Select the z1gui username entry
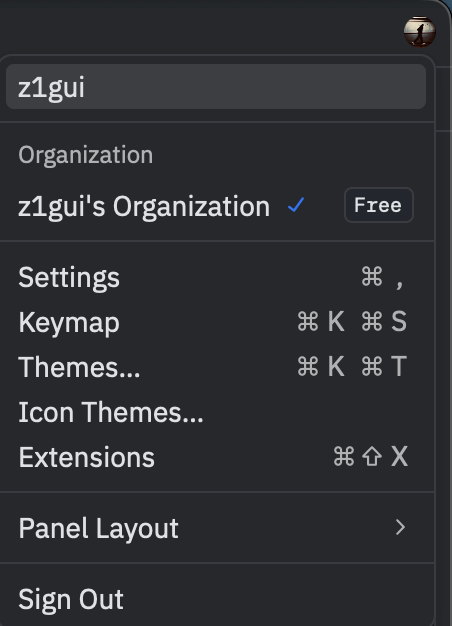The image size is (452, 626). click(x=216, y=87)
